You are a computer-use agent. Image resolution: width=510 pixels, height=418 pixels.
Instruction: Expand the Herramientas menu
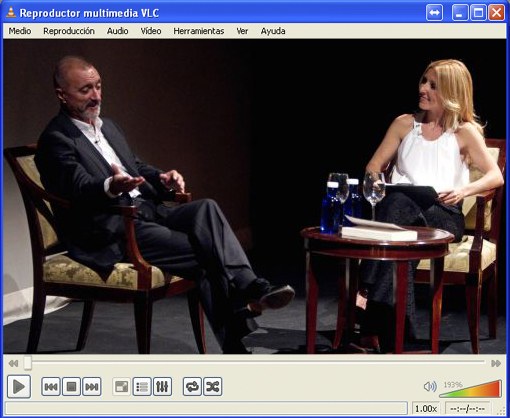[199, 31]
